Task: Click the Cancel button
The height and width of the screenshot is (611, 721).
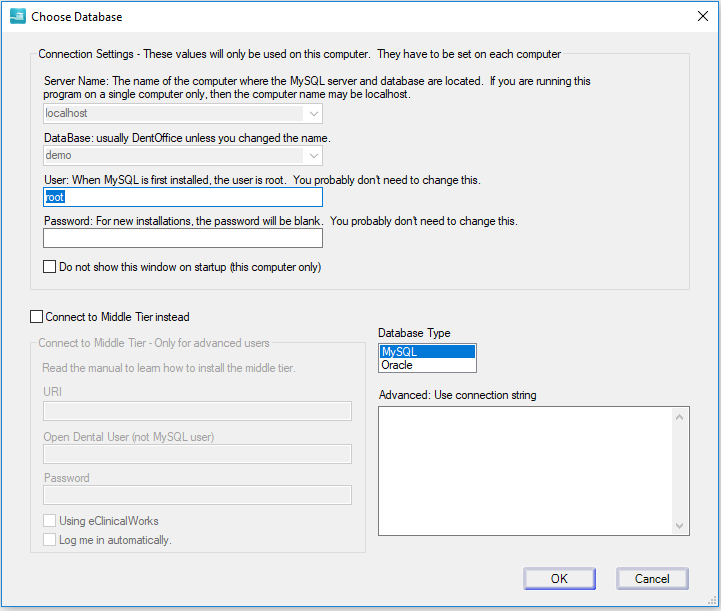Action: coord(652,578)
